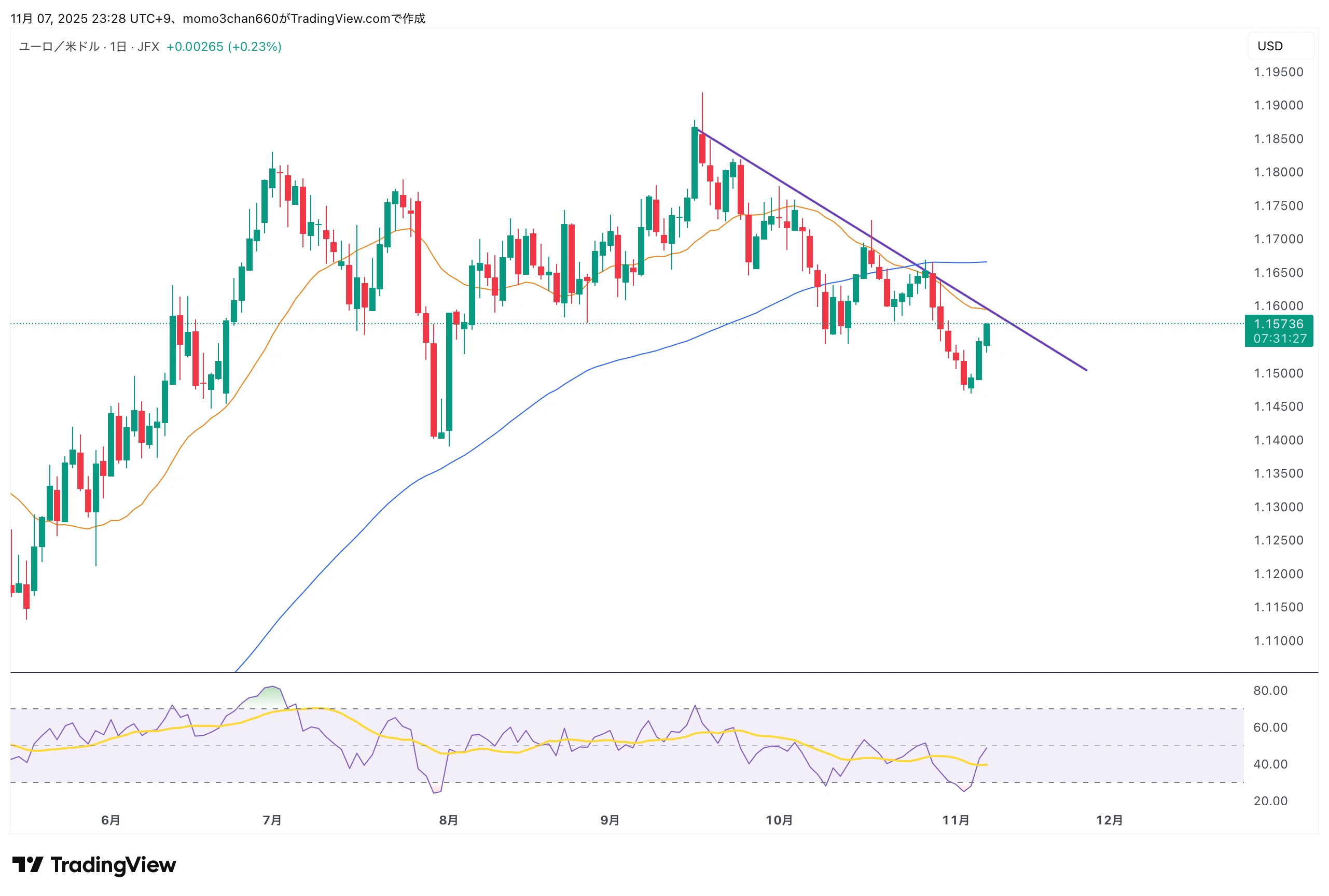This screenshot has height=896, width=1329.
Task: Click the change value +0.00265 (+0.23%)
Action: (224, 46)
